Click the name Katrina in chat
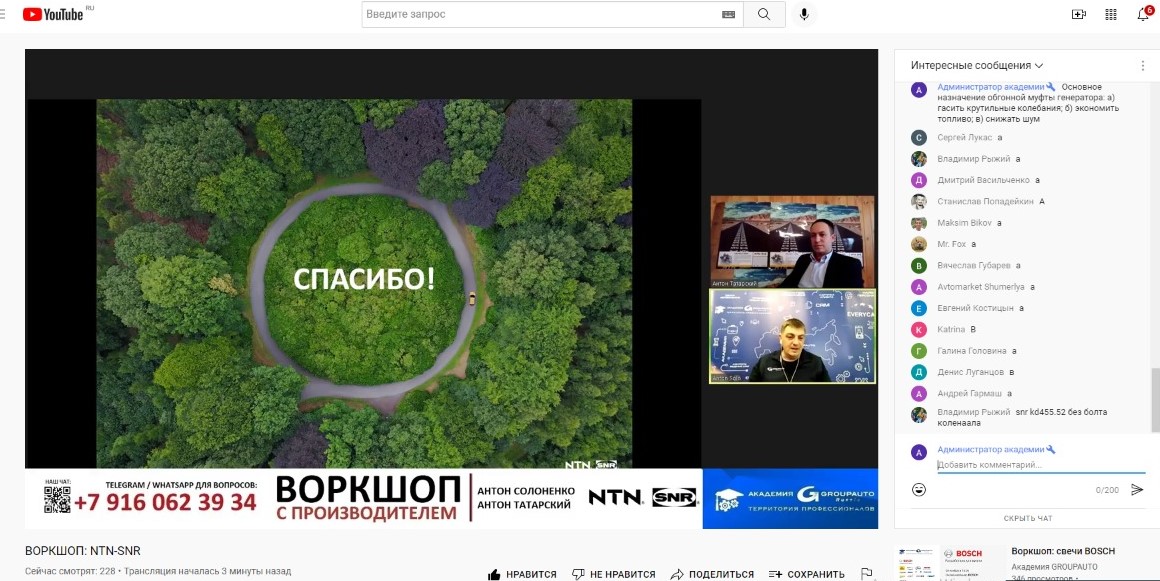The width and height of the screenshot is (1160, 581). (x=951, y=329)
